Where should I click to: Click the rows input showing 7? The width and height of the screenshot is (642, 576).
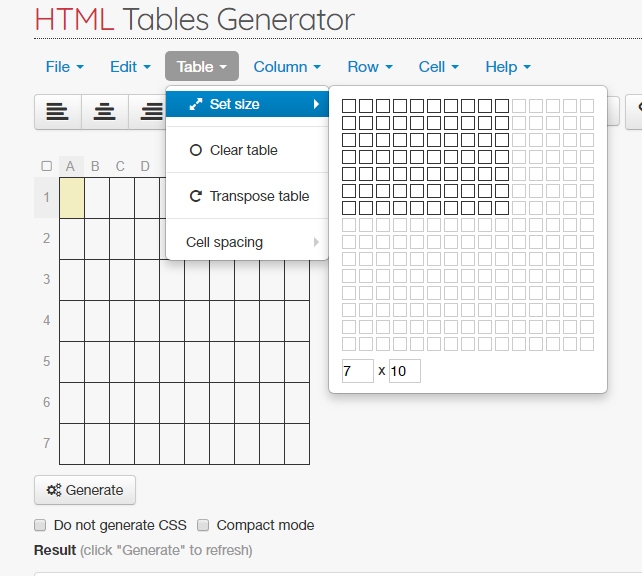coord(358,371)
